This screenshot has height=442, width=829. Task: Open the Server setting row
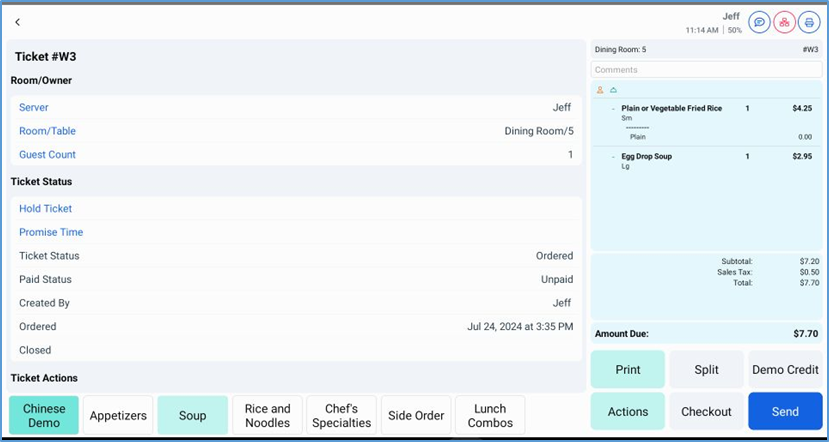296,108
